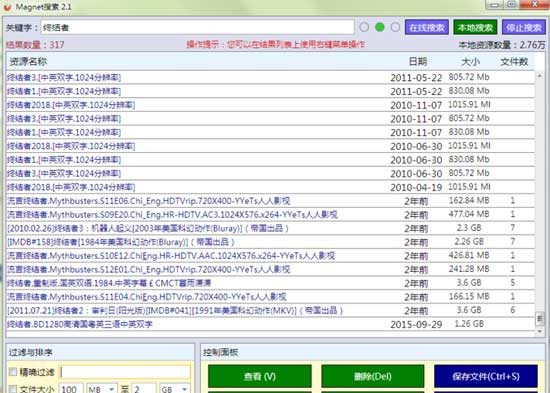Select the Mythbusters.S11E06 result row
The width and height of the screenshot is (550, 393).
270,201
